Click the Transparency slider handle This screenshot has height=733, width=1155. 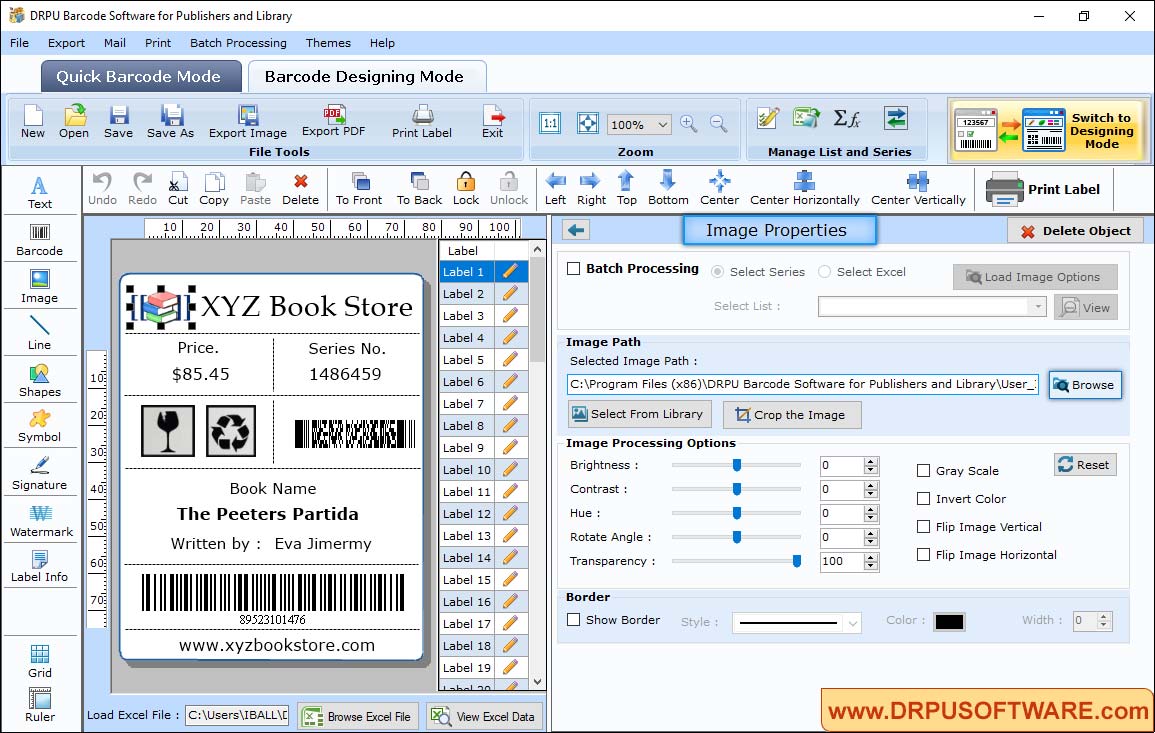796,561
